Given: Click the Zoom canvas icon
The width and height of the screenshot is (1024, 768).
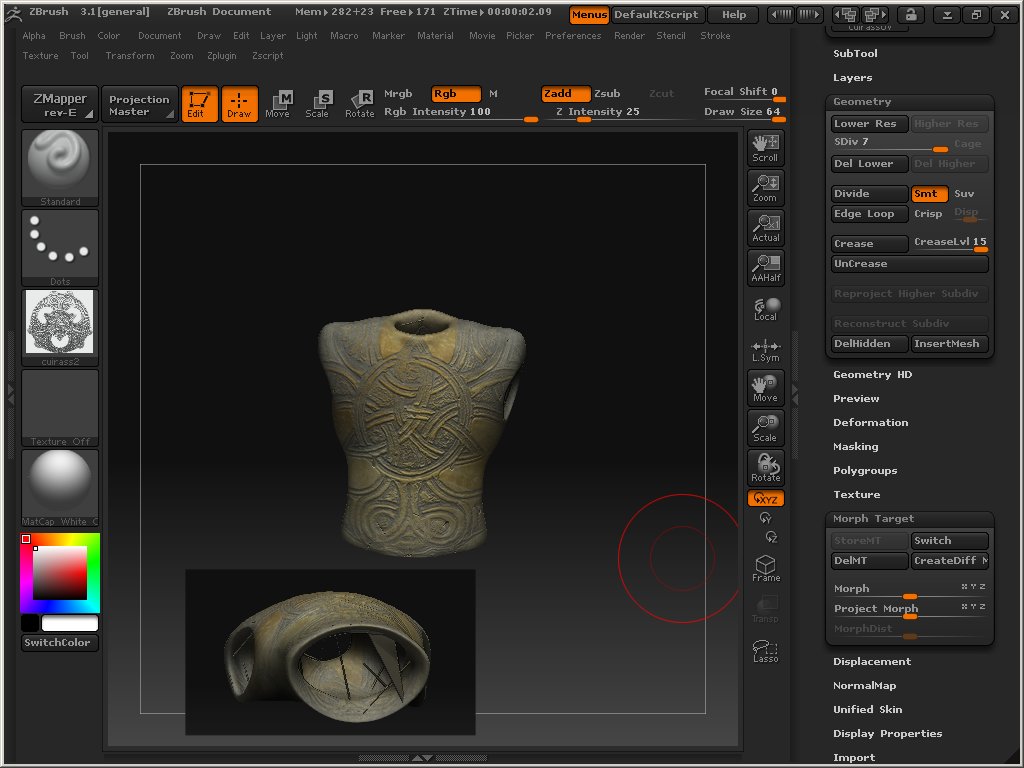Looking at the screenshot, I should (x=765, y=187).
